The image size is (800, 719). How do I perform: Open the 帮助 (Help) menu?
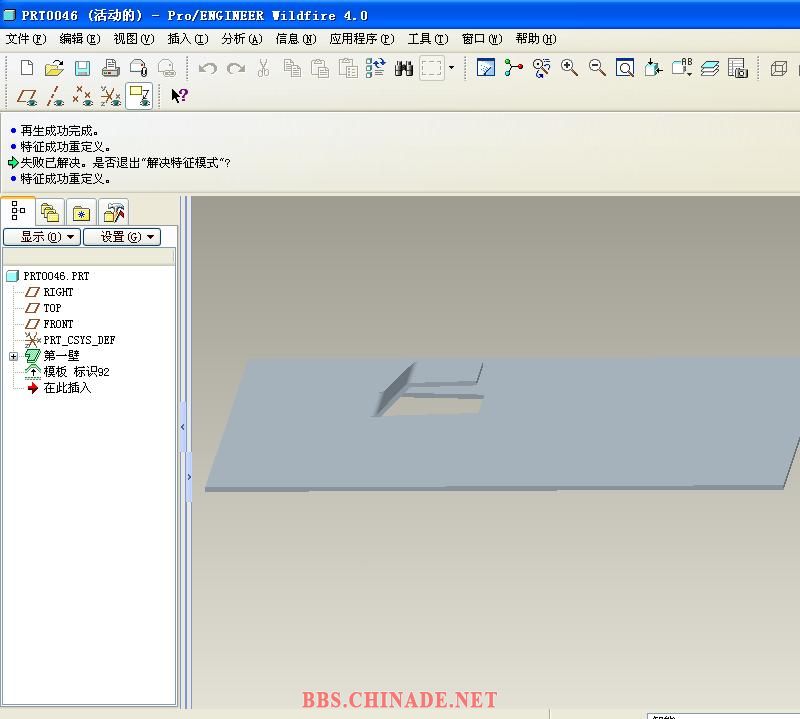[536, 39]
